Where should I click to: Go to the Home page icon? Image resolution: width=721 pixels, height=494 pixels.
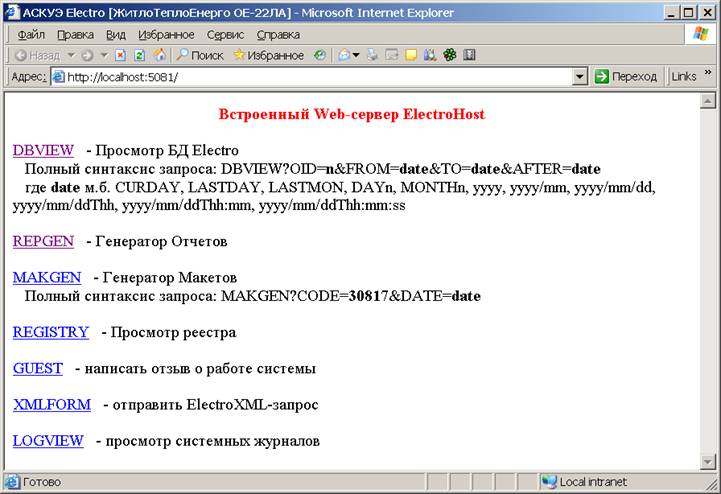pos(160,56)
